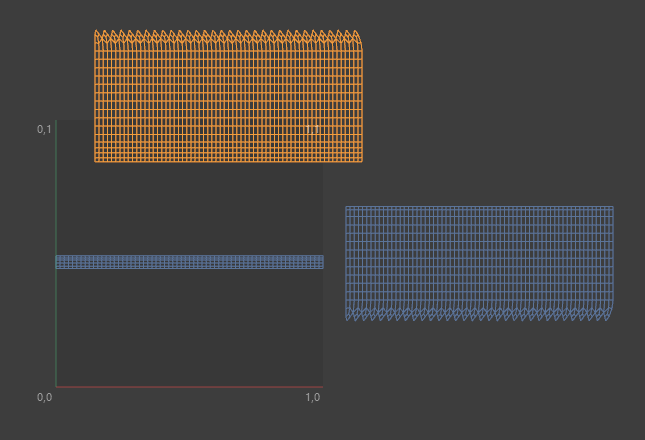This screenshot has height=440, width=645.
Task: Select the orange highlighted UV island
Action: (x=228, y=96)
